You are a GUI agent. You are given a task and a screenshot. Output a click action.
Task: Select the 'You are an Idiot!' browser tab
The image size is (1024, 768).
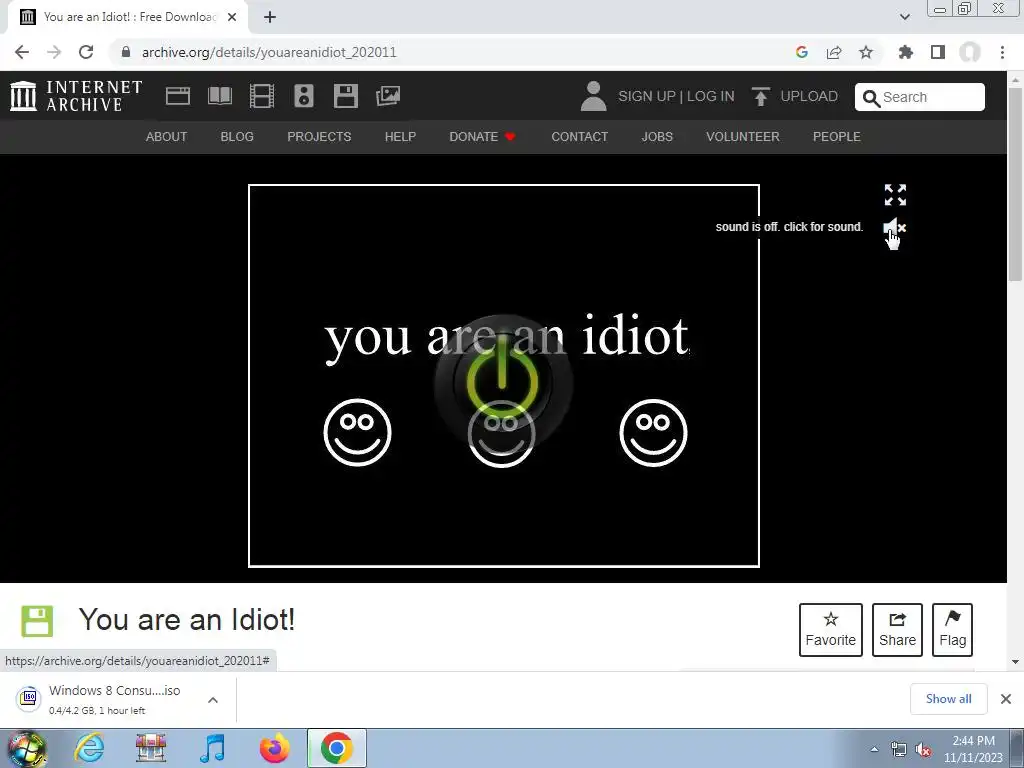pos(128,17)
